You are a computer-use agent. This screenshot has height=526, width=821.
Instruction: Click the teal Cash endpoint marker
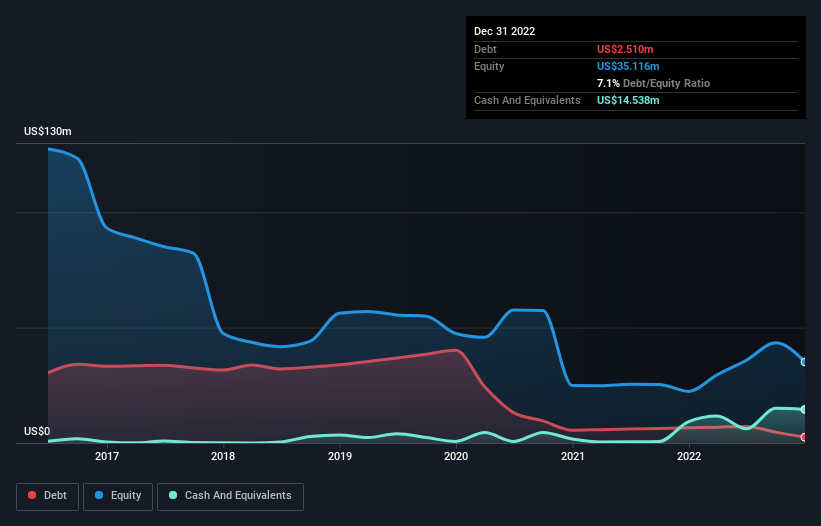click(x=804, y=409)
